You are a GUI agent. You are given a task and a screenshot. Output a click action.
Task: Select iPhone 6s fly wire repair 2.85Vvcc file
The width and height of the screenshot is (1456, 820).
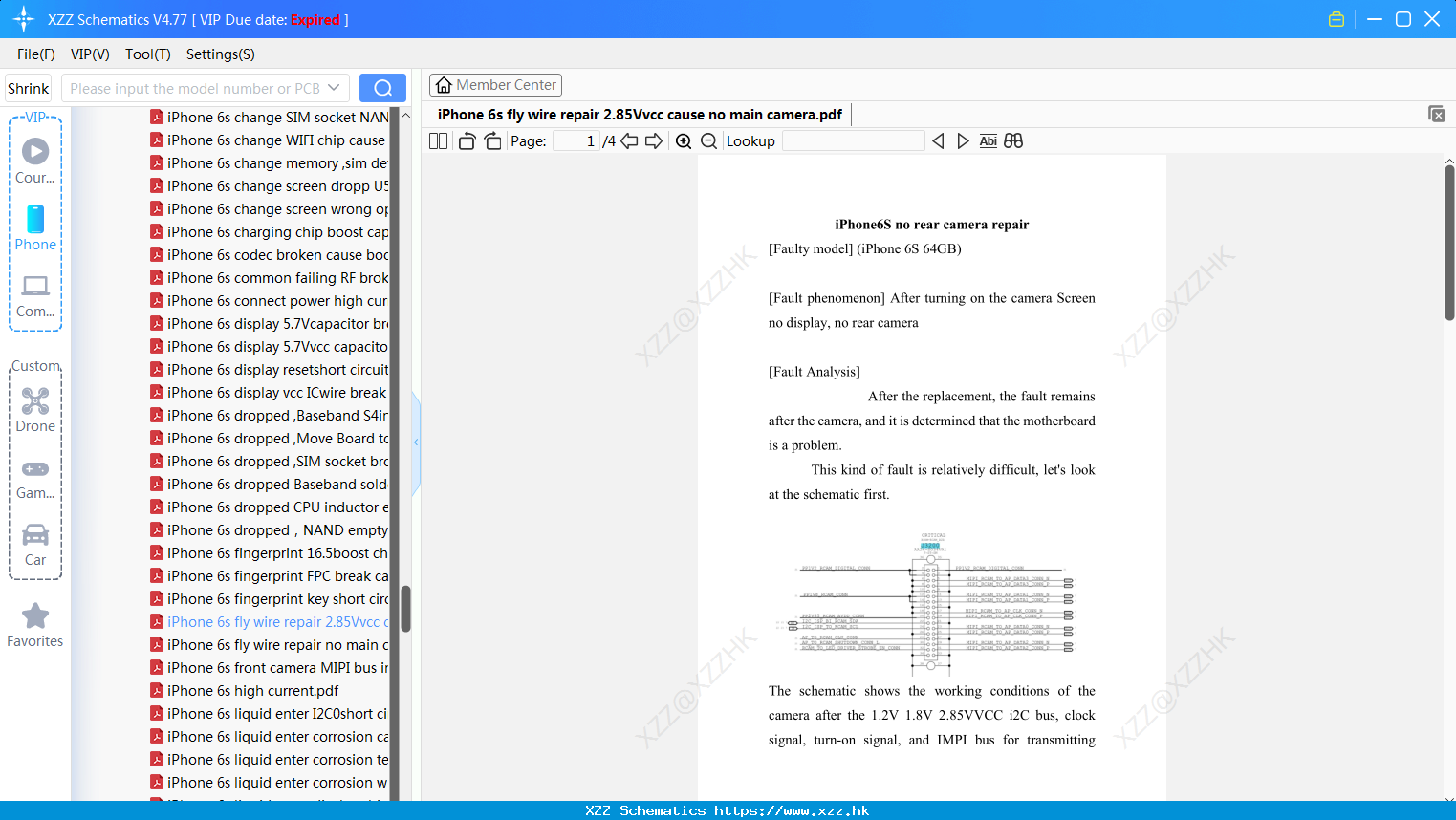point(269,622)
